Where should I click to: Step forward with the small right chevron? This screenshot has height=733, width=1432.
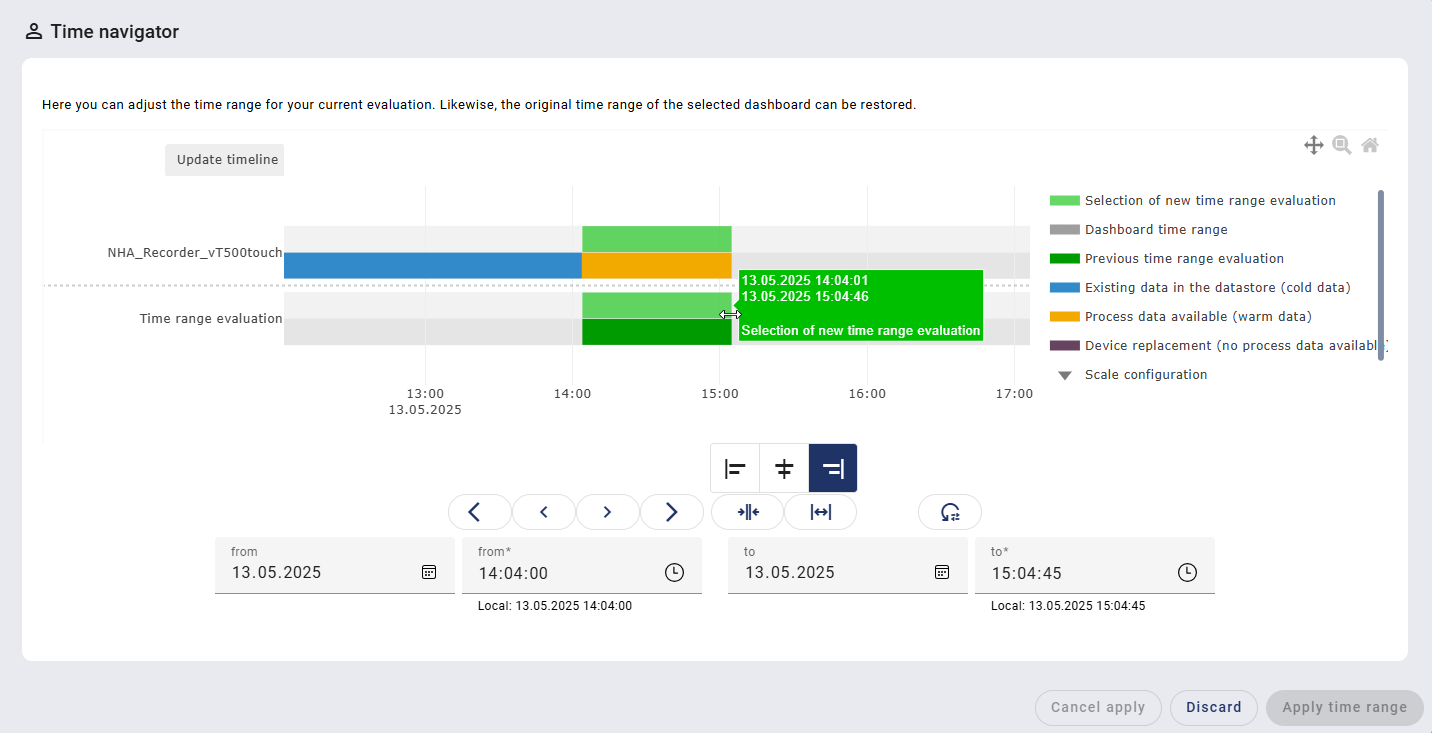[x=607, y=512]
